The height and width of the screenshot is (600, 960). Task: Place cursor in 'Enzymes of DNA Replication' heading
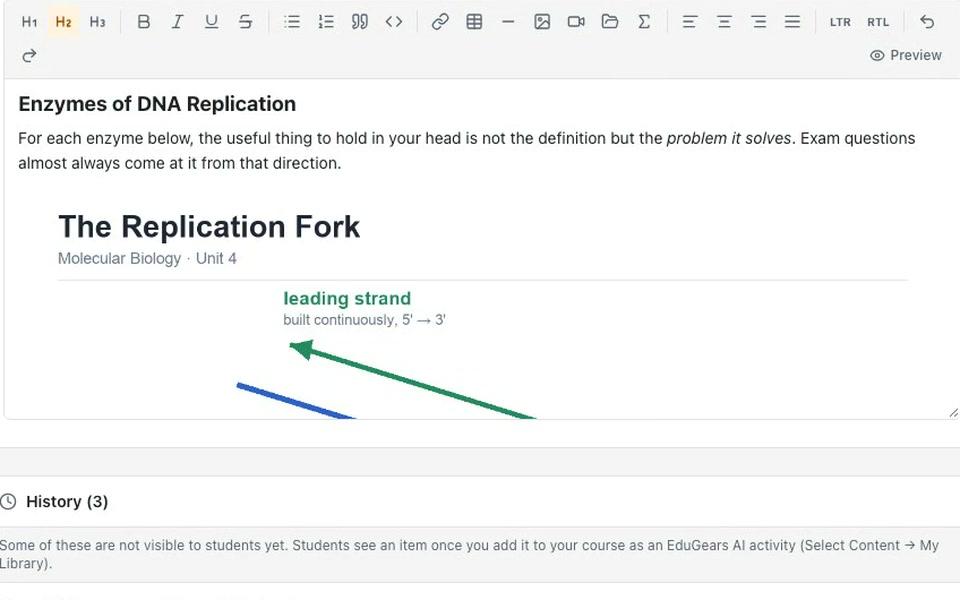tap(157, 104)
